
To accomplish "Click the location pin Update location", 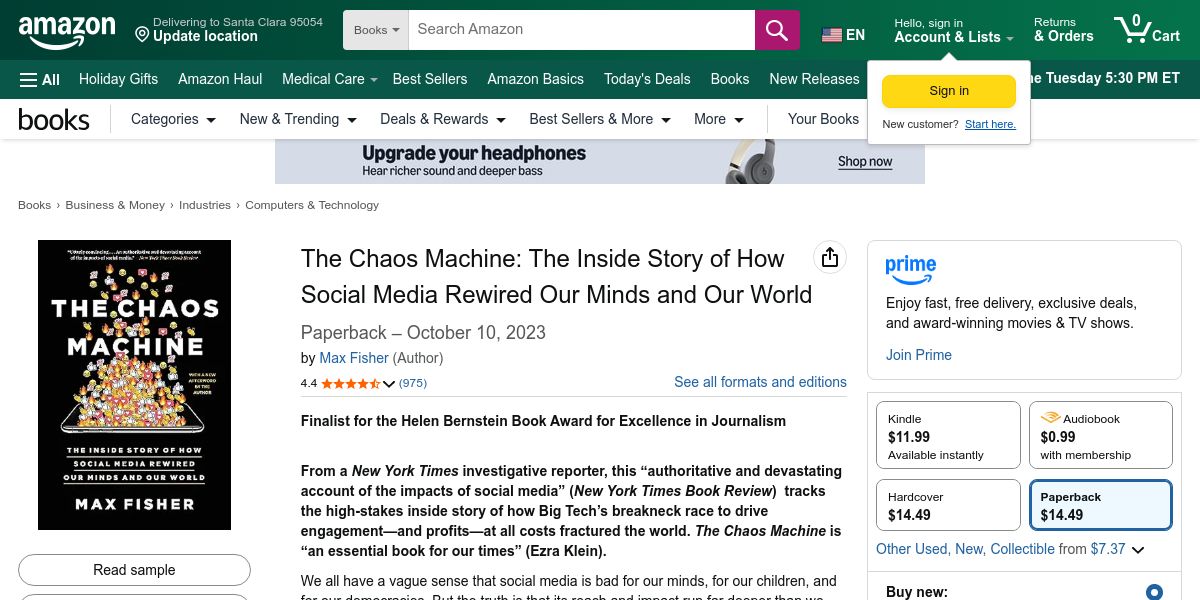I will [x=229, y=30].
